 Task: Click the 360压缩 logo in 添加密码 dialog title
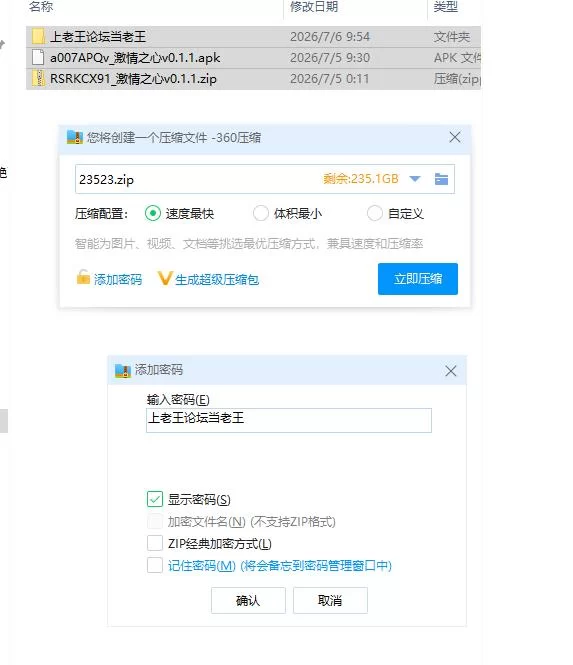click(123, 371)
